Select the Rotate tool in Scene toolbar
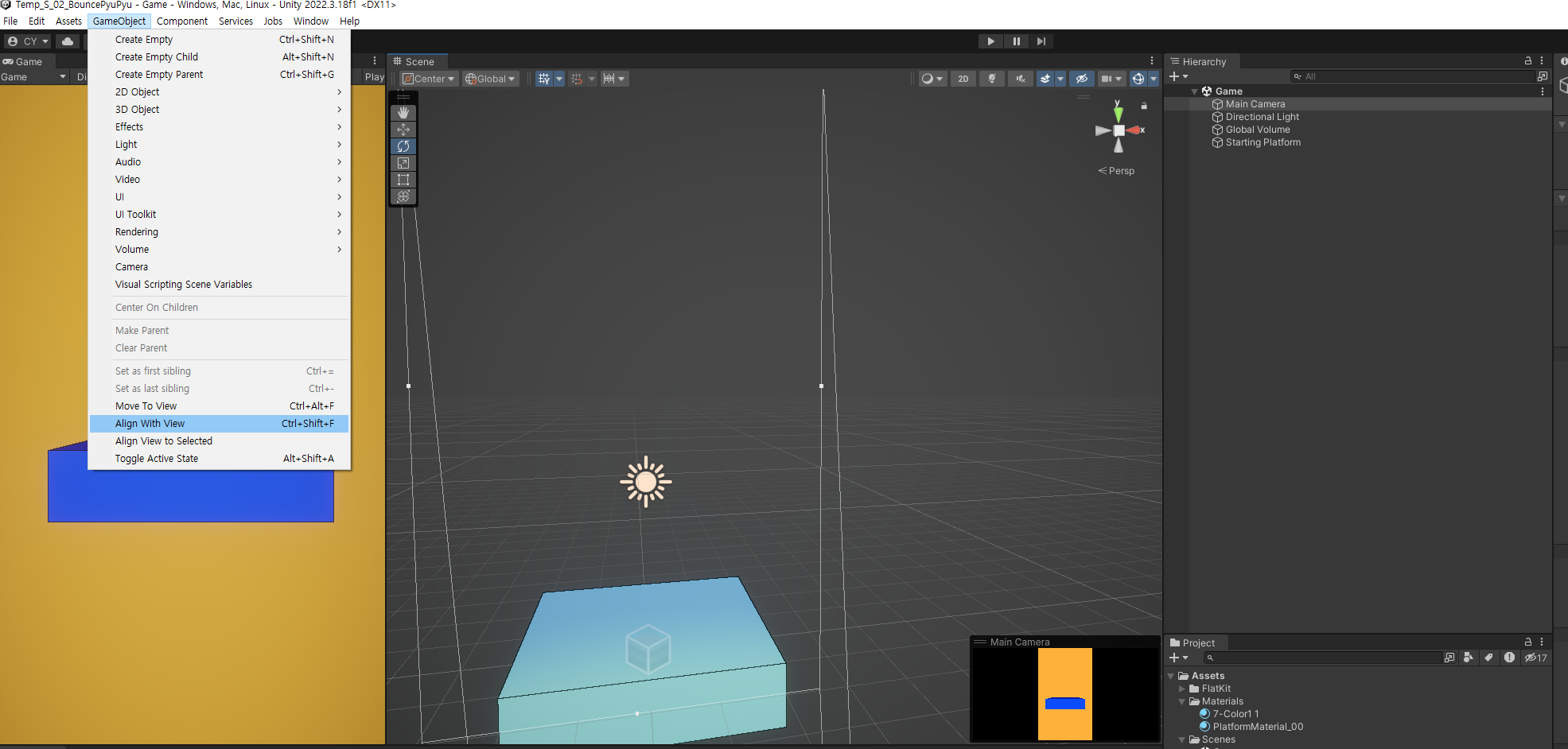The height and width of the screenshot is (749, 1568). [403, 146]
